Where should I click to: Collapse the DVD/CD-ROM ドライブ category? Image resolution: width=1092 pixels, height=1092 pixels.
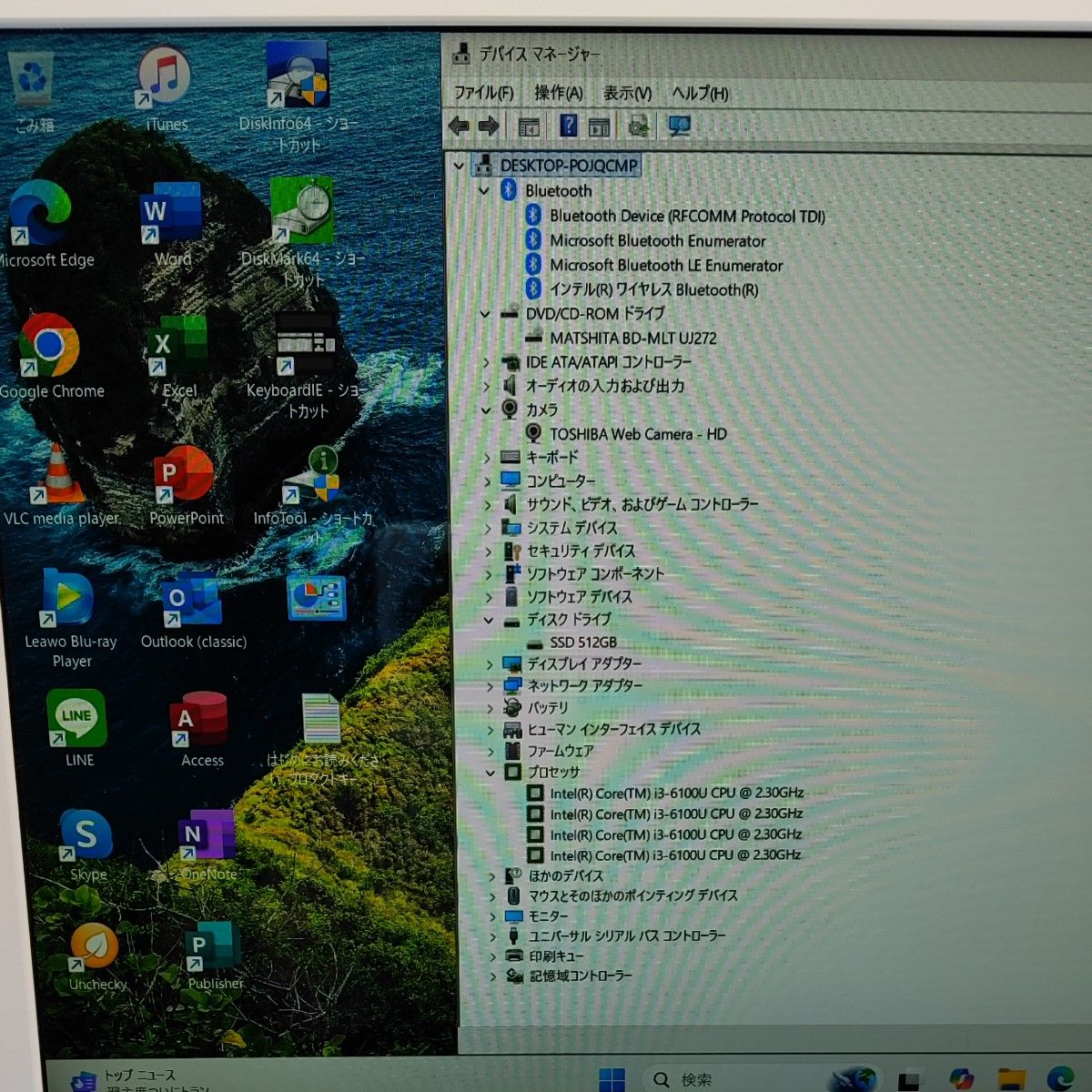(x=484, y=314)
